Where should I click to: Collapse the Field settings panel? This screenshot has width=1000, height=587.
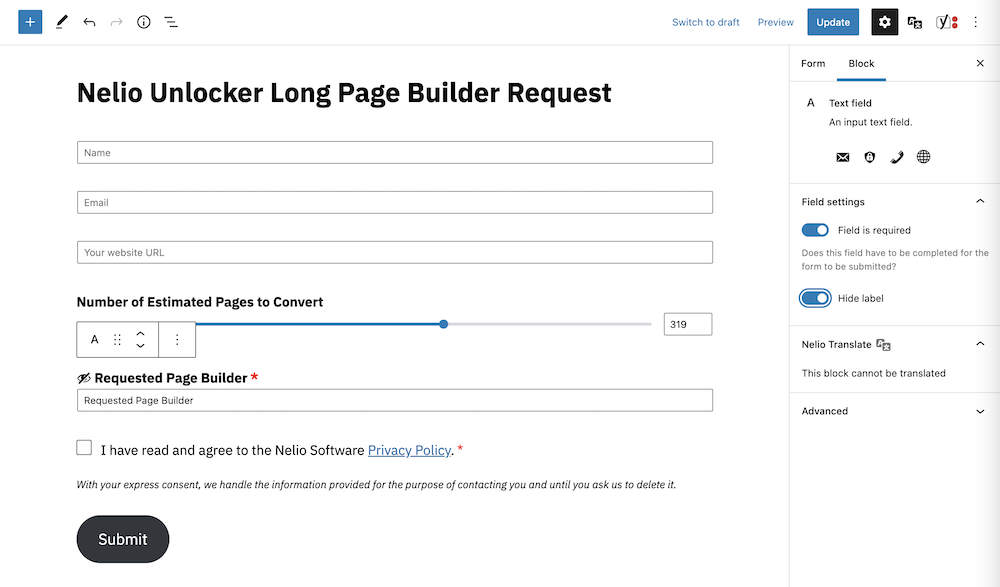tap(980, 202)
